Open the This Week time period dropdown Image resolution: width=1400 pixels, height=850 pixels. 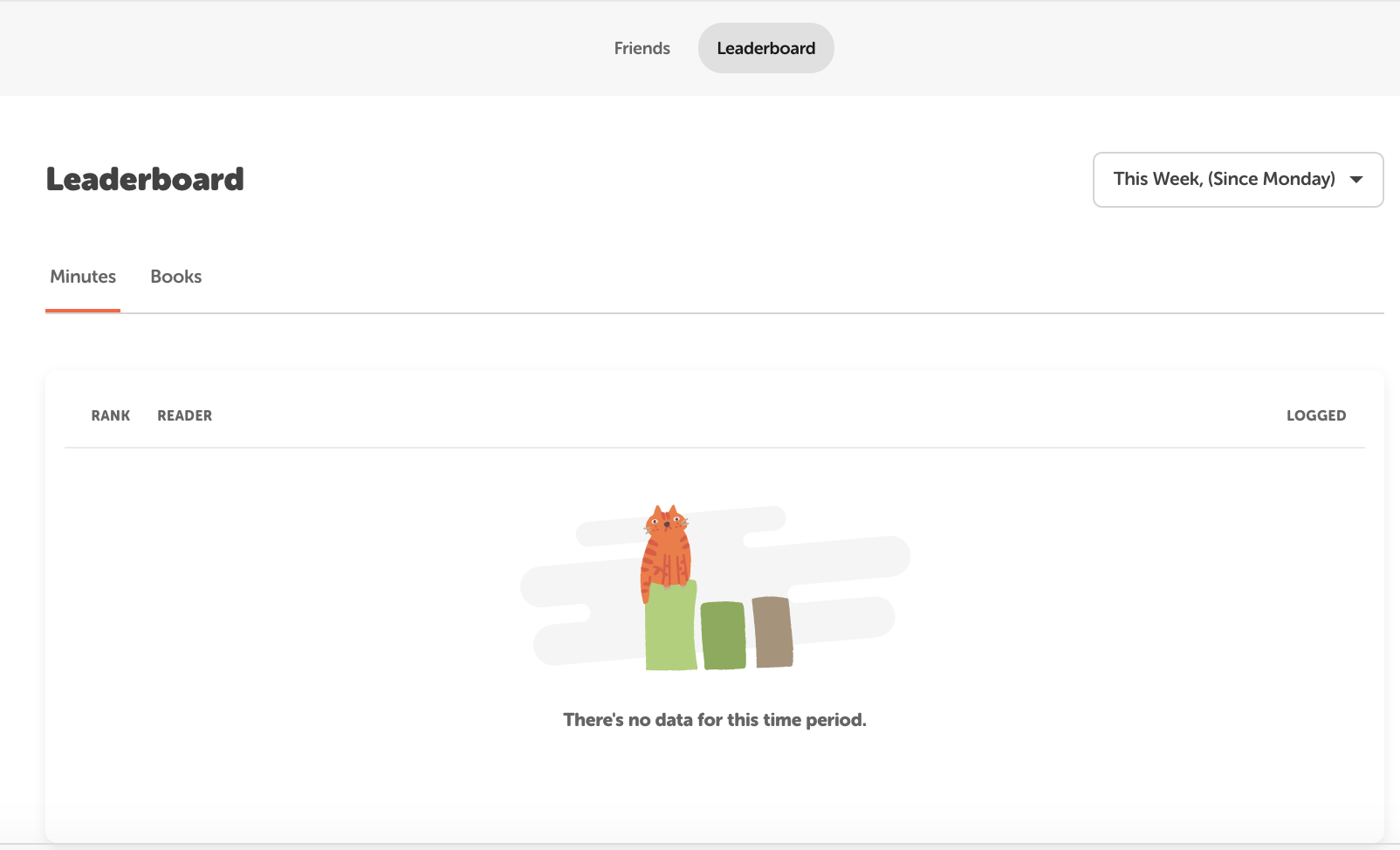[1224, 179]
